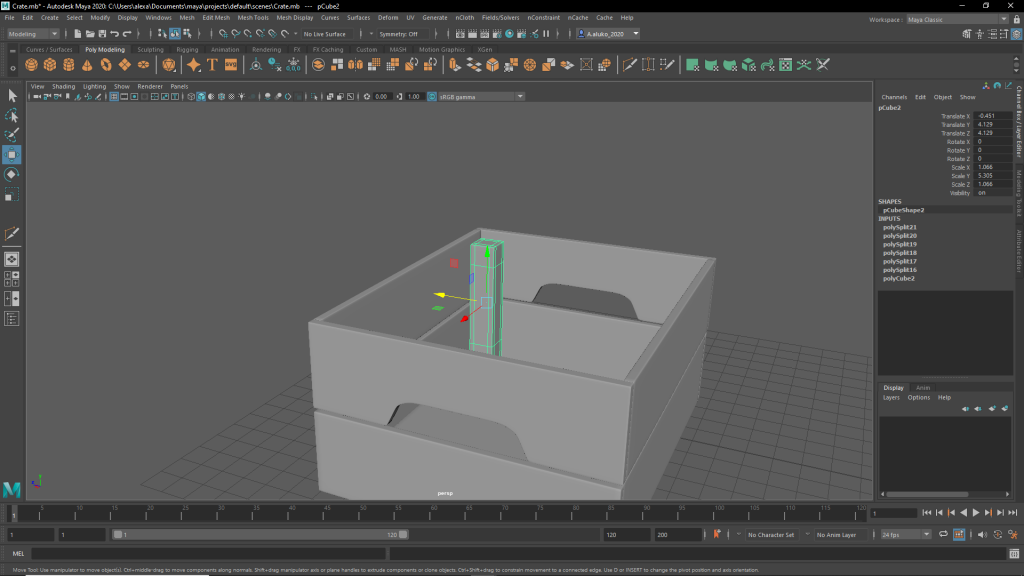This screenshot has height=576, width=1024.
Task: Select the Lasso selection tool
Action: (12, 115)
